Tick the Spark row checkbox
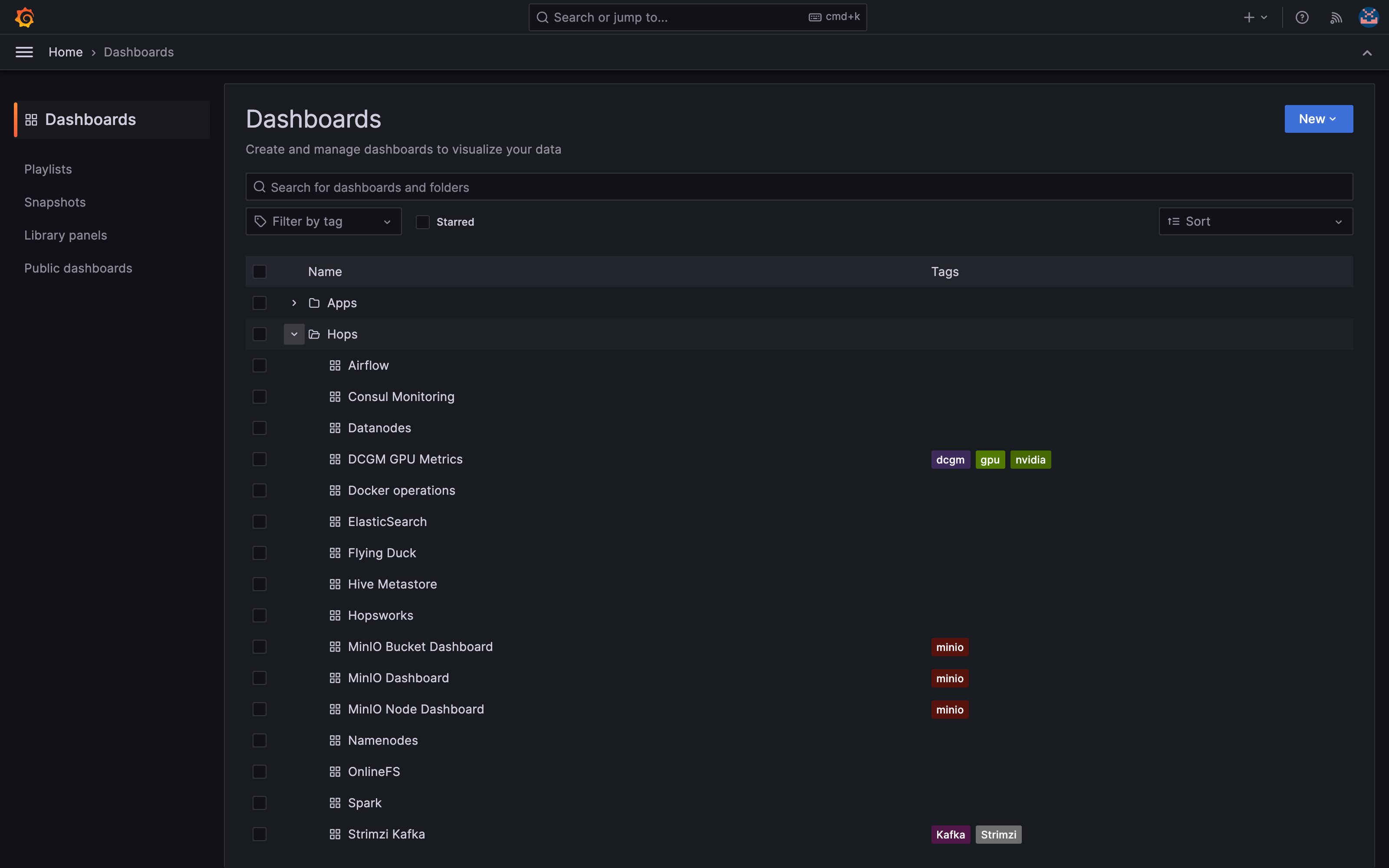This screenshot has width=1389, height=868. 260,803
